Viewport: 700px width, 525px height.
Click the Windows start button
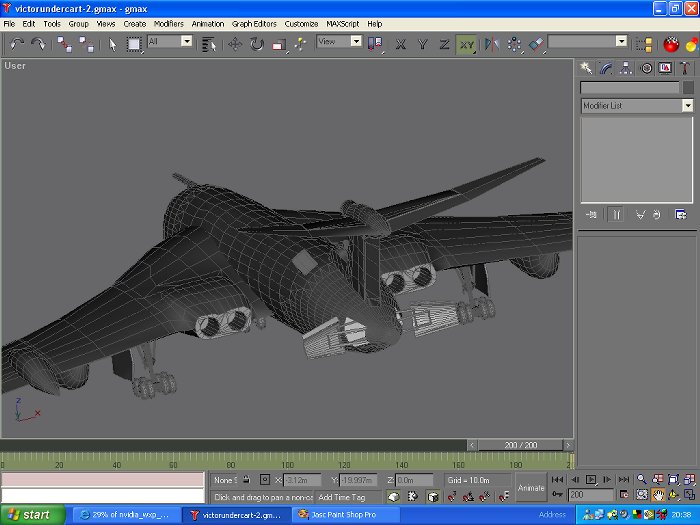32,515
